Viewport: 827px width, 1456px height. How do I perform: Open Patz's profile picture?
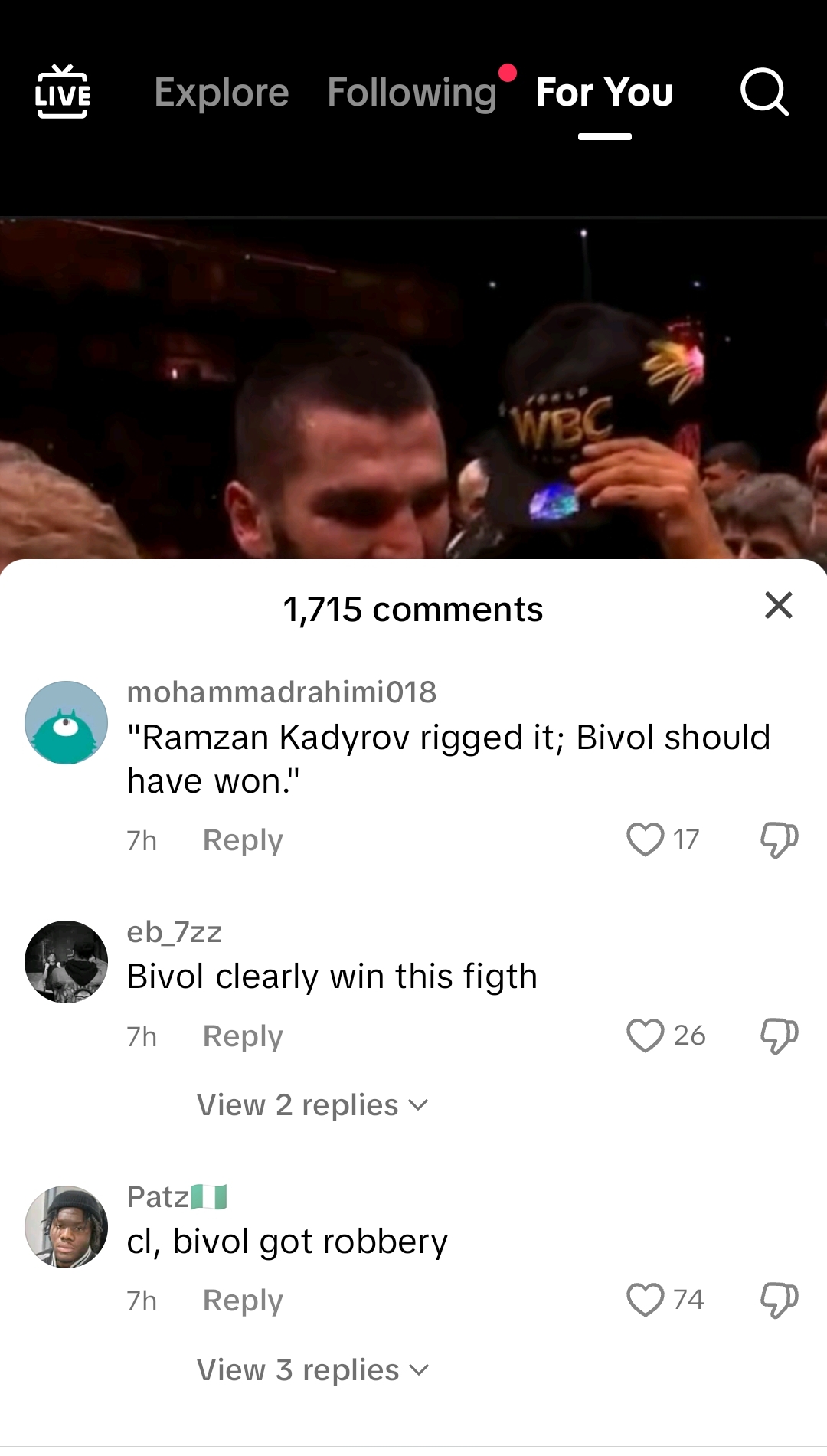pos(66,1227)
